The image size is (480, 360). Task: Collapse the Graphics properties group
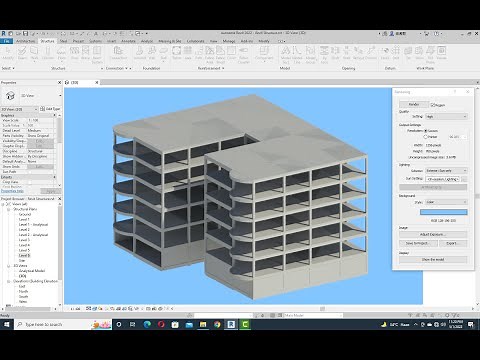(55, 115)
